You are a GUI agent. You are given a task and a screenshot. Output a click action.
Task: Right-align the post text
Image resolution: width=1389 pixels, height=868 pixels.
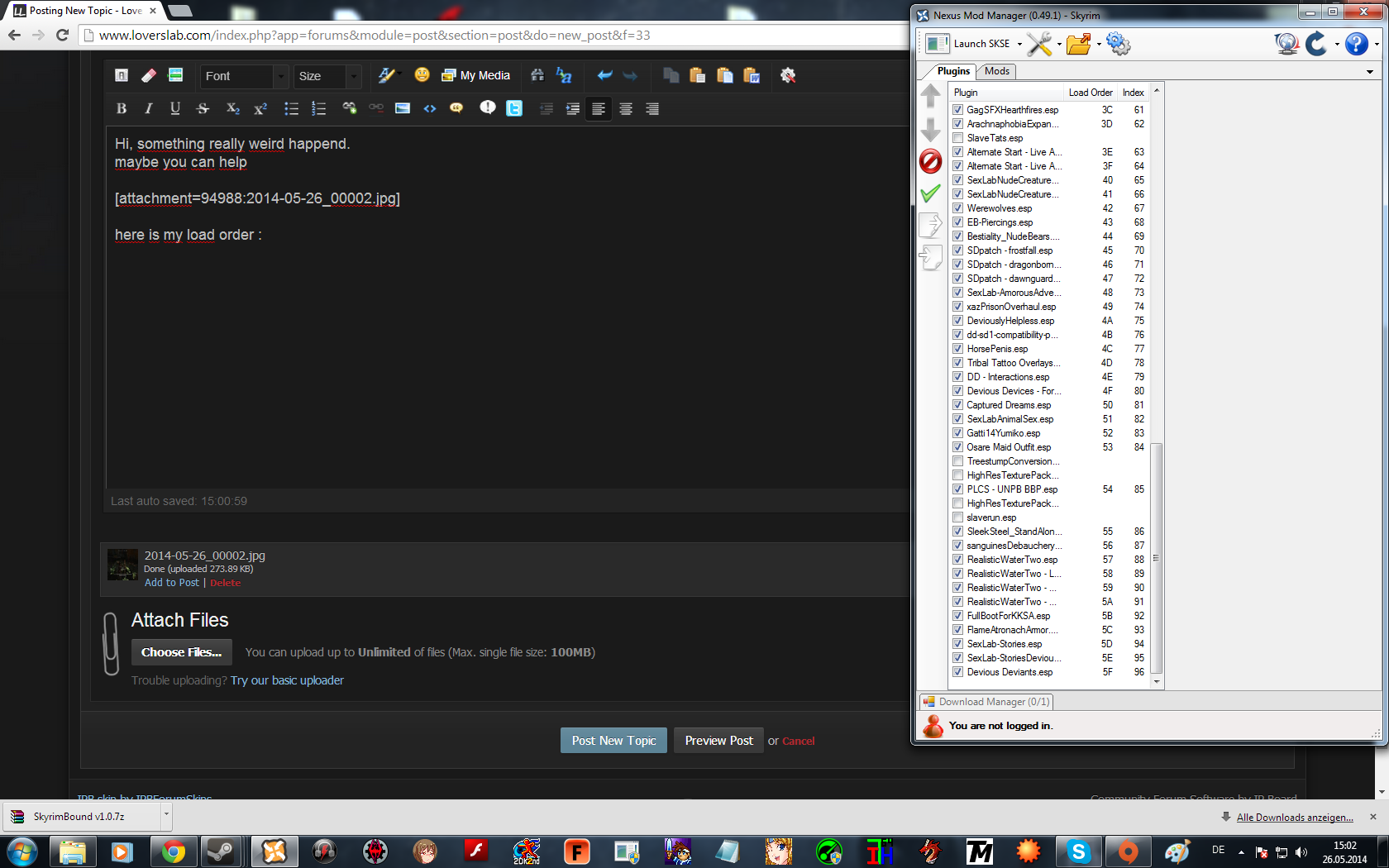click(652, 108)
